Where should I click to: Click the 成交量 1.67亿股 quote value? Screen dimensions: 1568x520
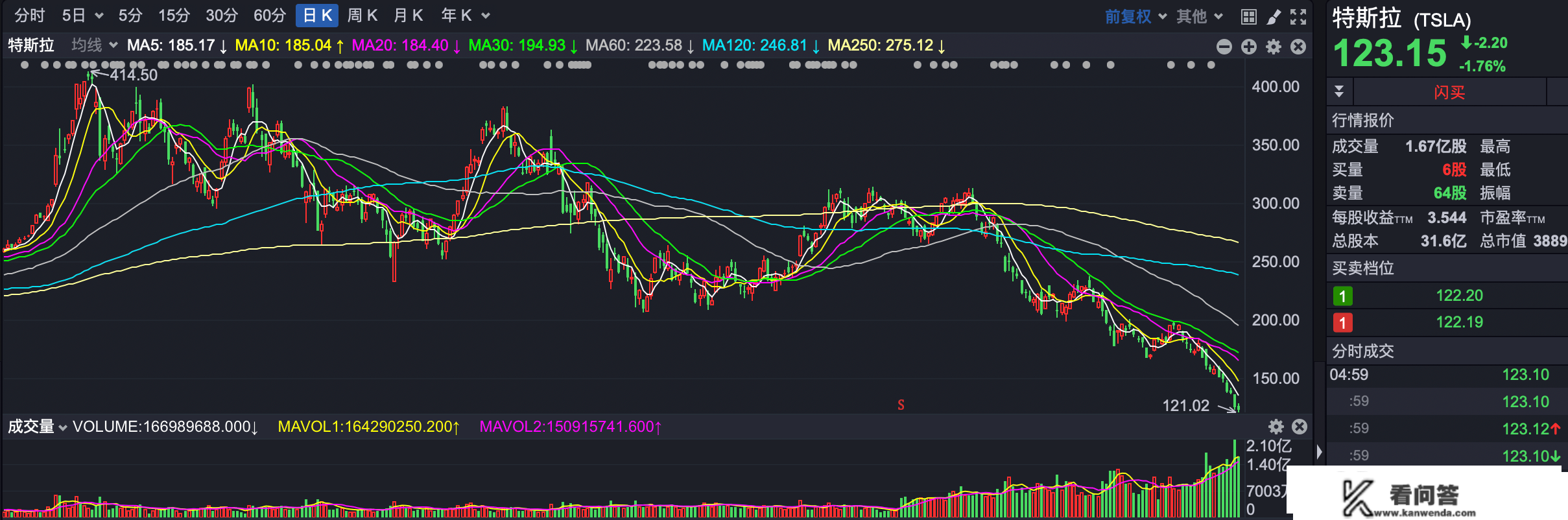[1436, 147]
